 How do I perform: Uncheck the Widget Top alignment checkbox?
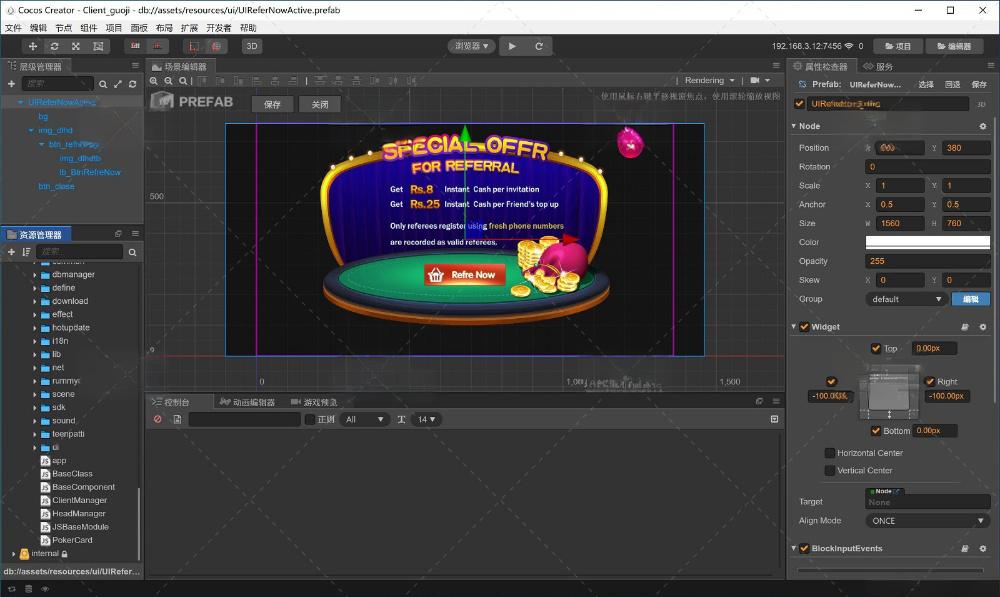pos(876,349)
